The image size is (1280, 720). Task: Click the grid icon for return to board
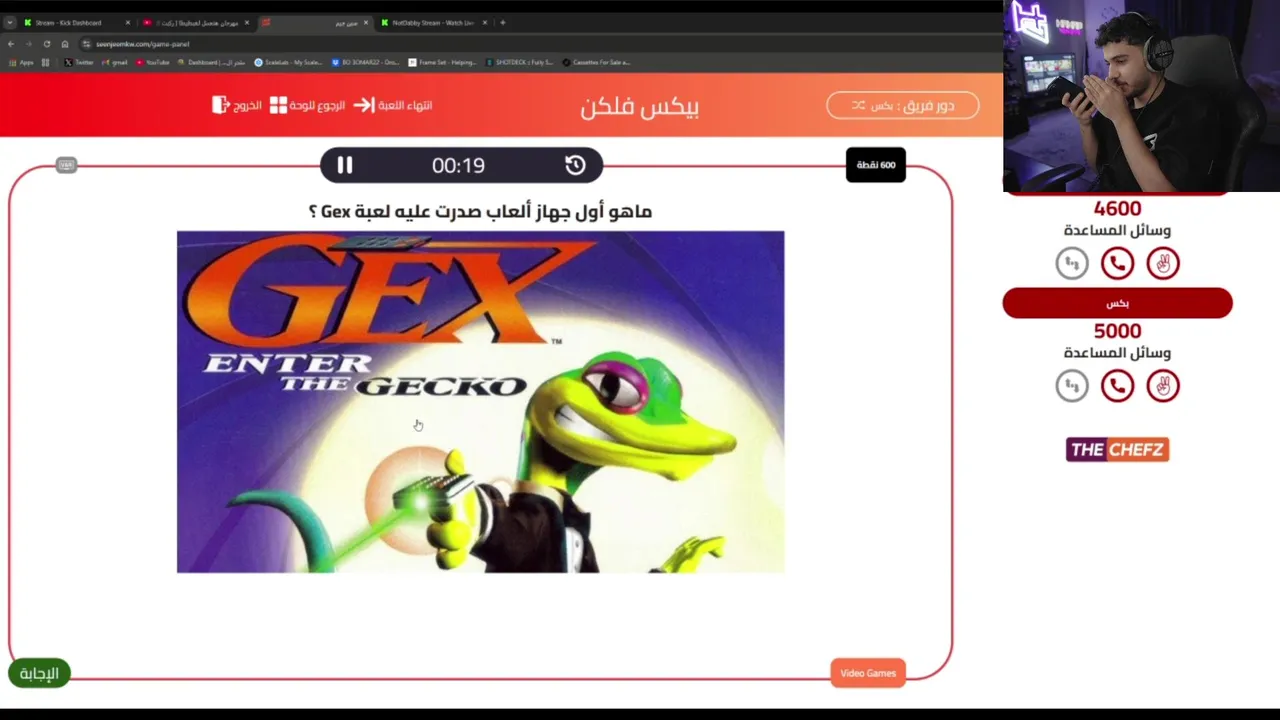coord(278,105)
